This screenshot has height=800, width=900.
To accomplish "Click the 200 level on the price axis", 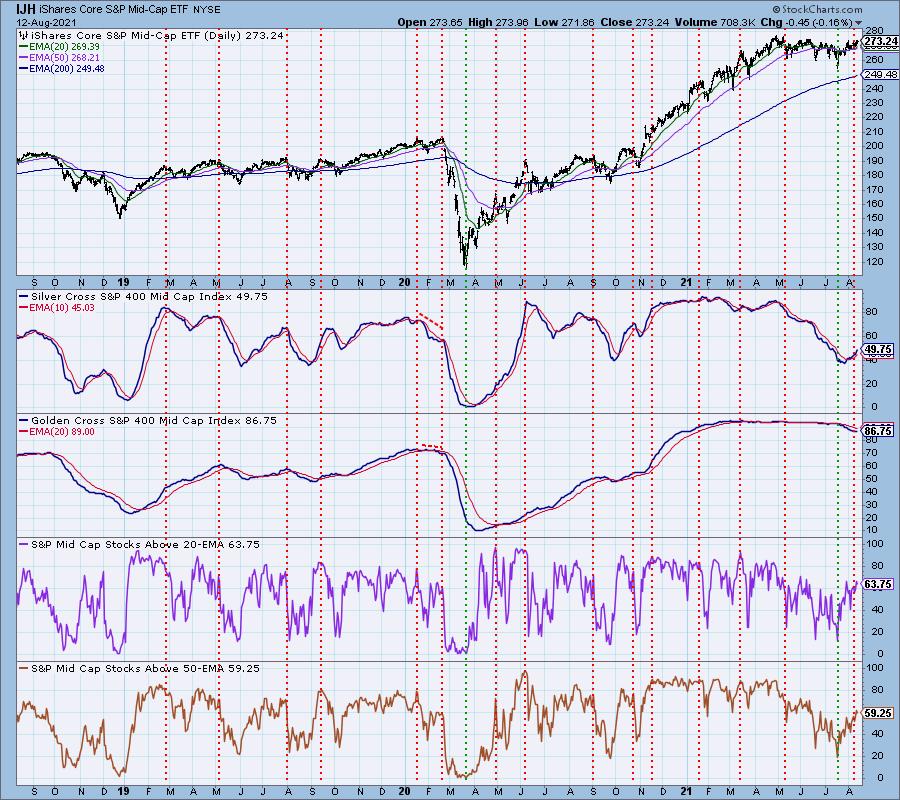I will 874,146.
